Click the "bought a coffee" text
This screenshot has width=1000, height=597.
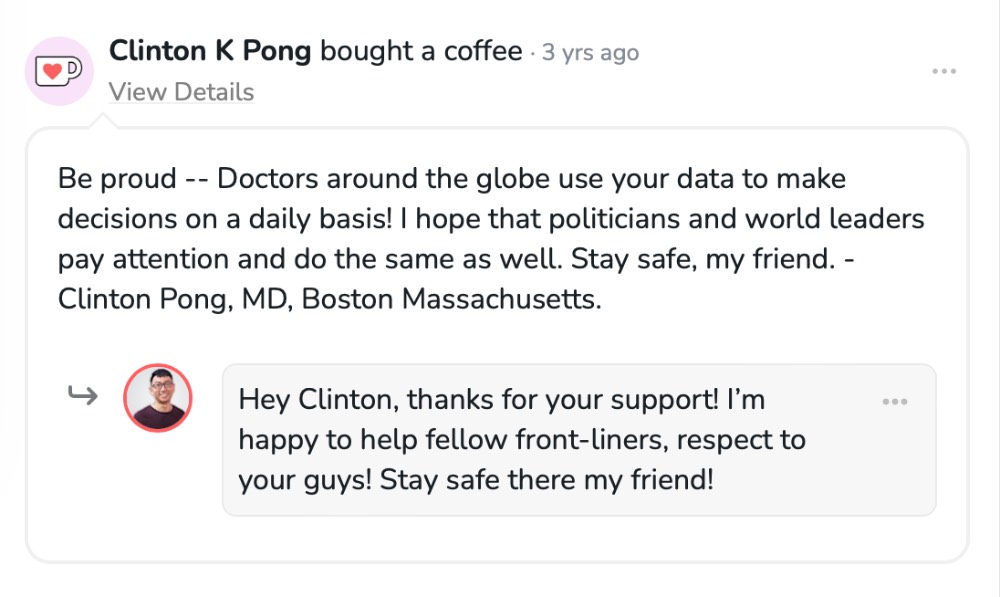point(421,51)
